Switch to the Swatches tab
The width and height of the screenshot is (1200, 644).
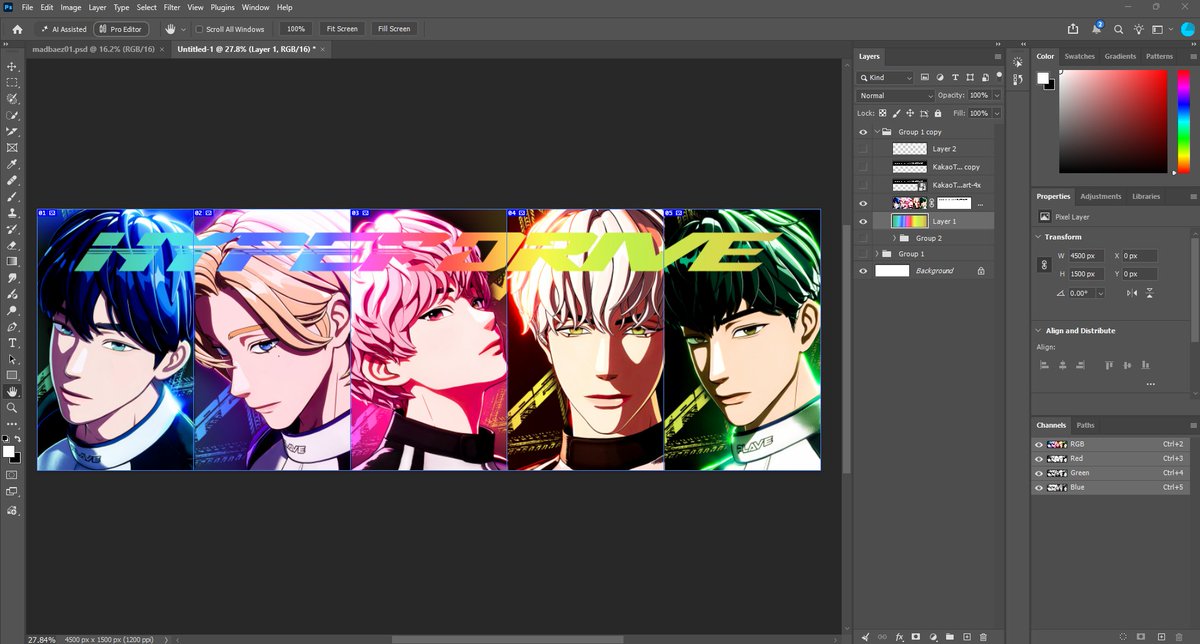(1080, 56)
